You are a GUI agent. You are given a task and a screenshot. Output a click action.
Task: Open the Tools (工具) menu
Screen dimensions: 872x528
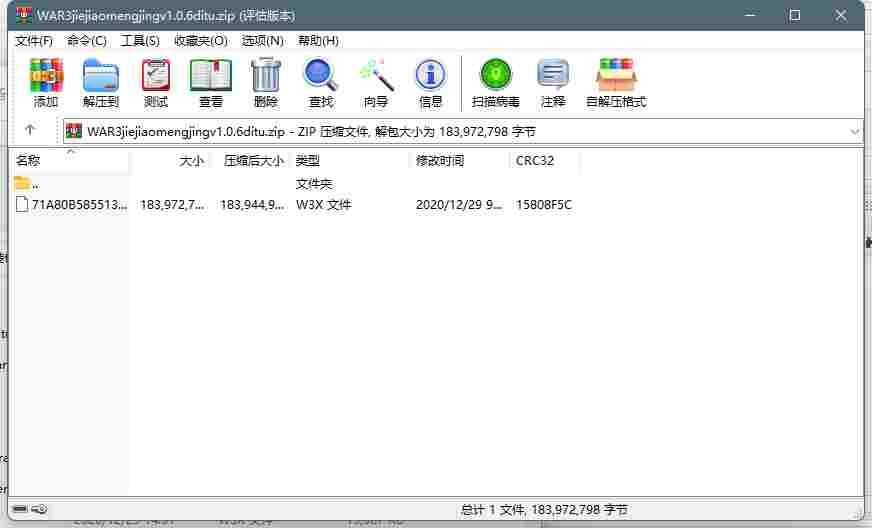[x=140, y=41]
